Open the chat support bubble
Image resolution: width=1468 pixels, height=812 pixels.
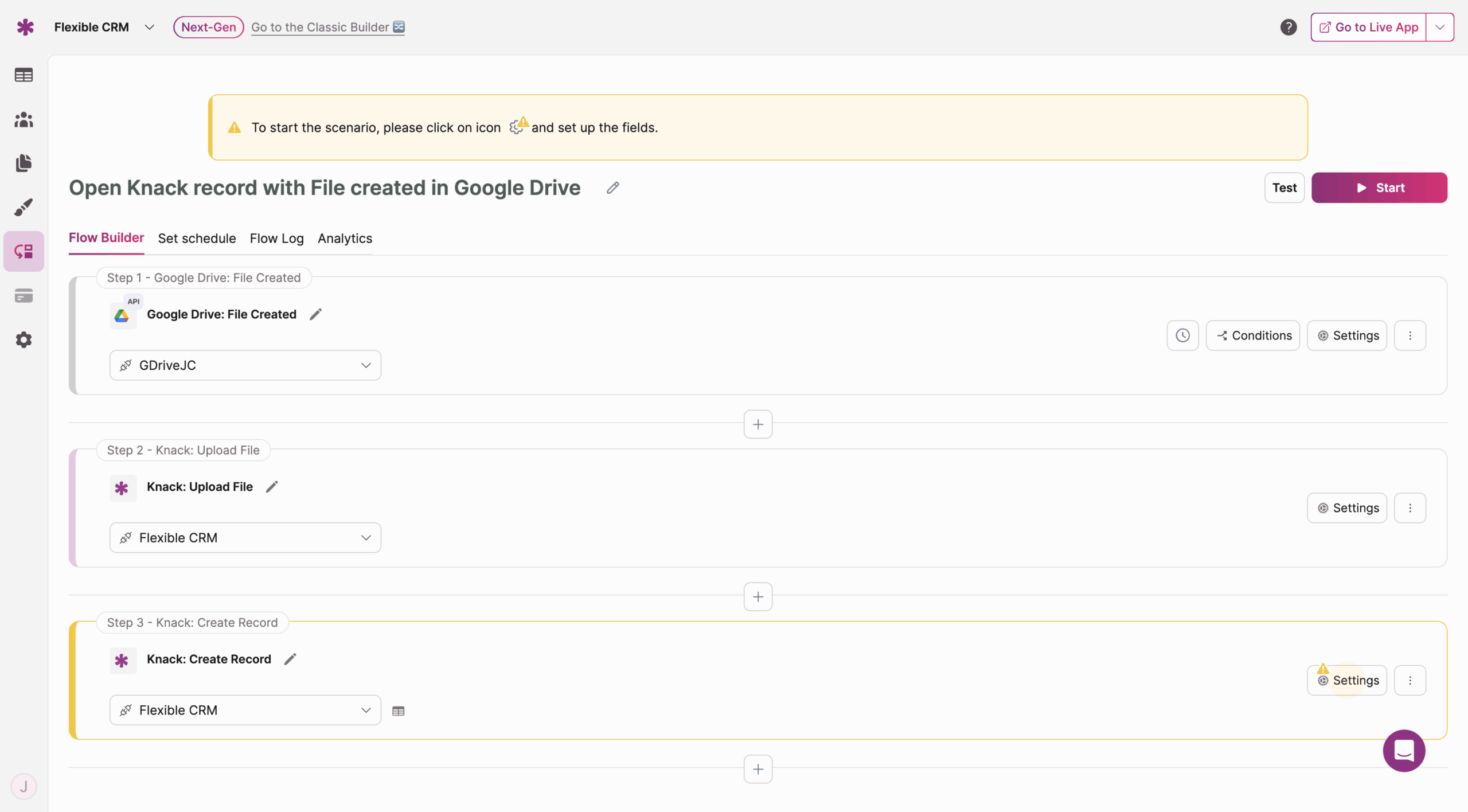[1403, 751]
